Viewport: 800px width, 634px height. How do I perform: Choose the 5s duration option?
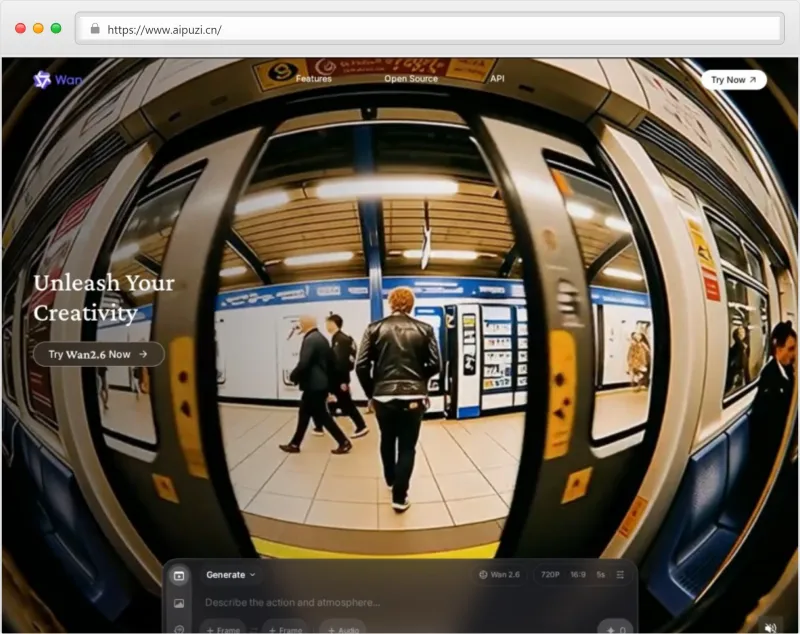coord(600,575)
